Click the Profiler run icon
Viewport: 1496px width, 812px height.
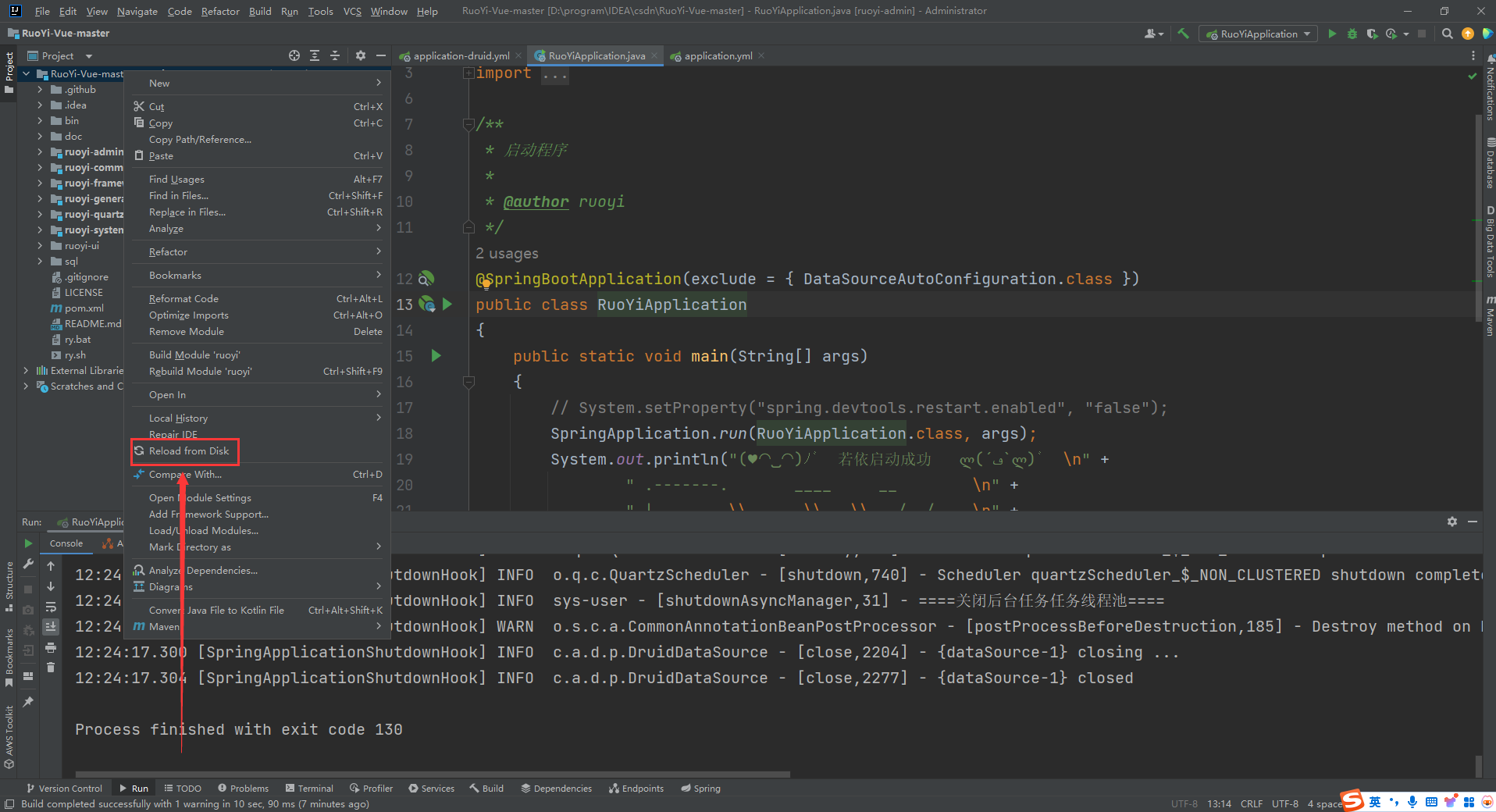tap(1391, 34)
